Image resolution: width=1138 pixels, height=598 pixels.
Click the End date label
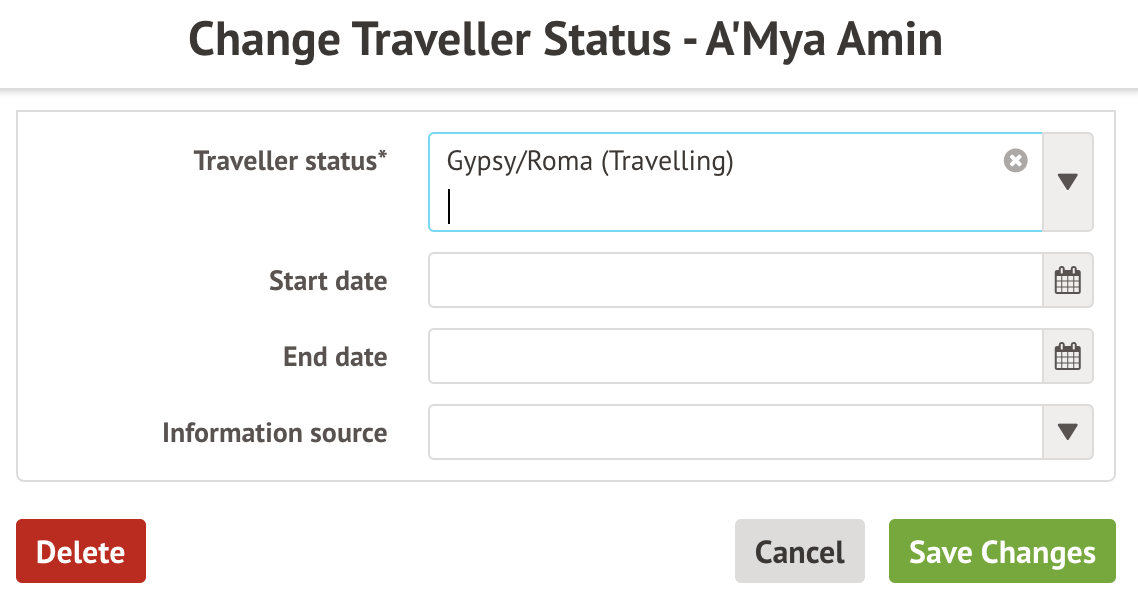pos(335,356)
